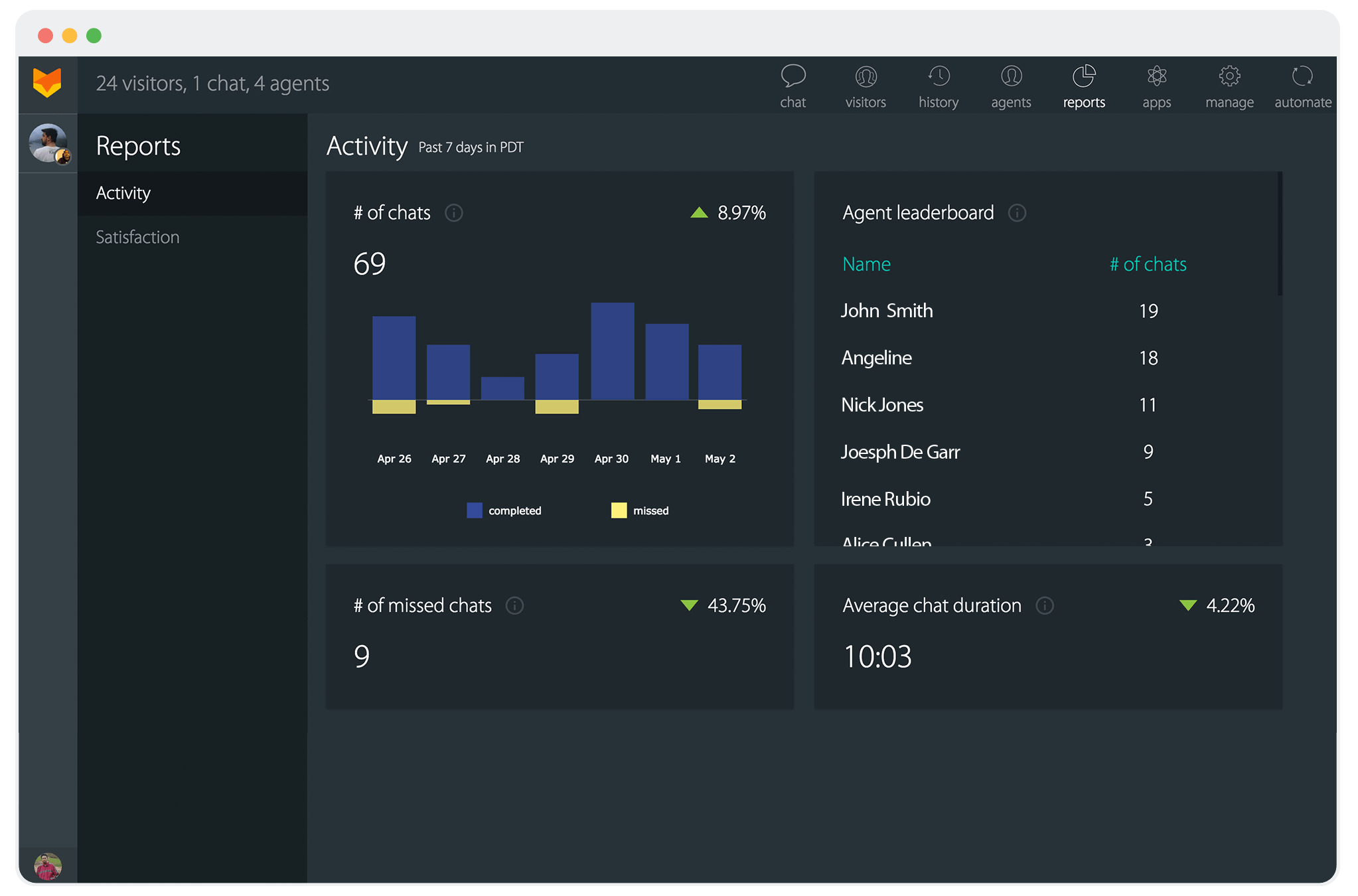Select Nick Jones in leaderboard
Screen dimensions: 1358x896
pos(882,405)
